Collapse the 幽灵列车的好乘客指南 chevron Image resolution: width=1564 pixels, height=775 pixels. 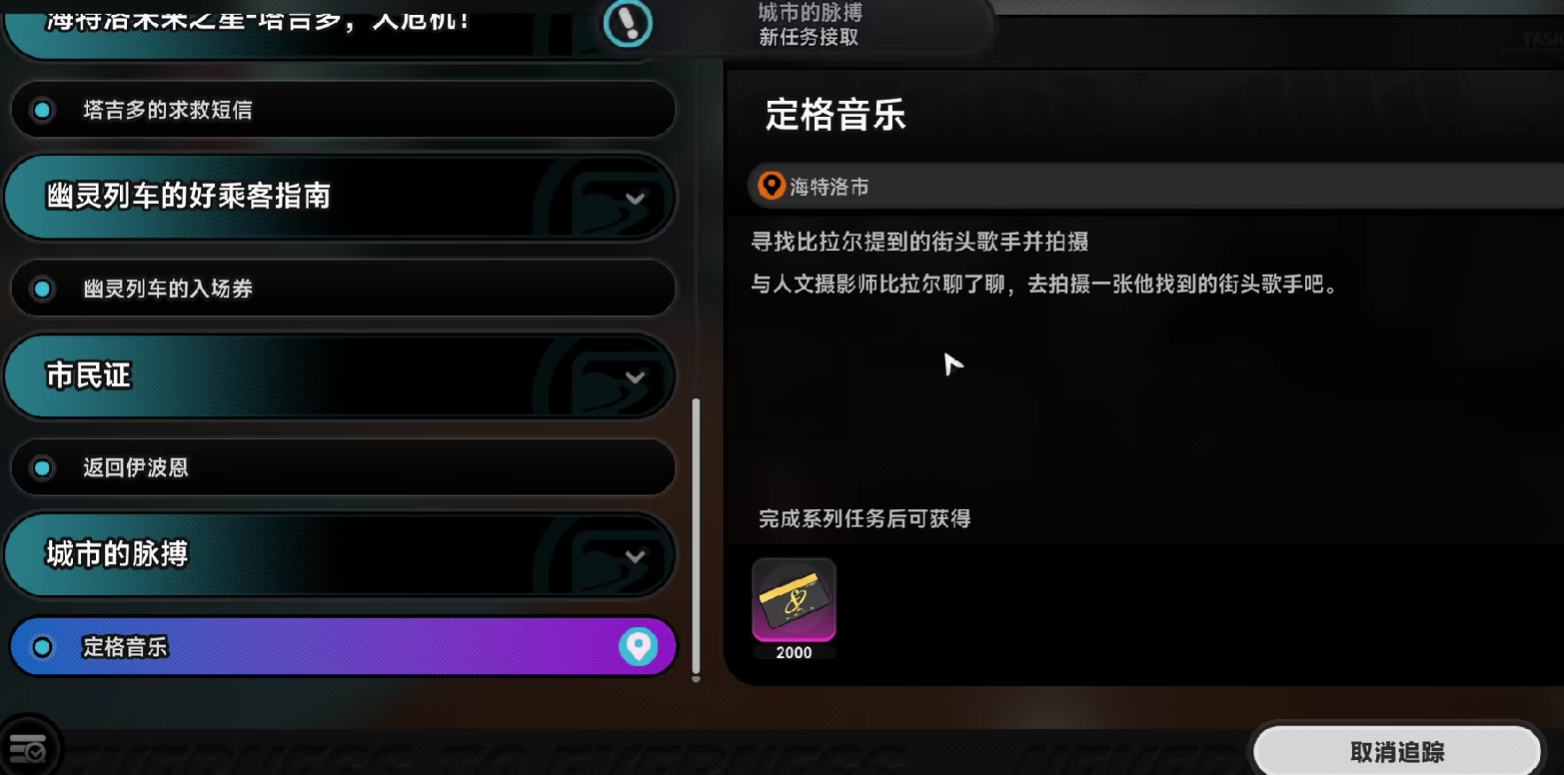(x=634, y=198)
